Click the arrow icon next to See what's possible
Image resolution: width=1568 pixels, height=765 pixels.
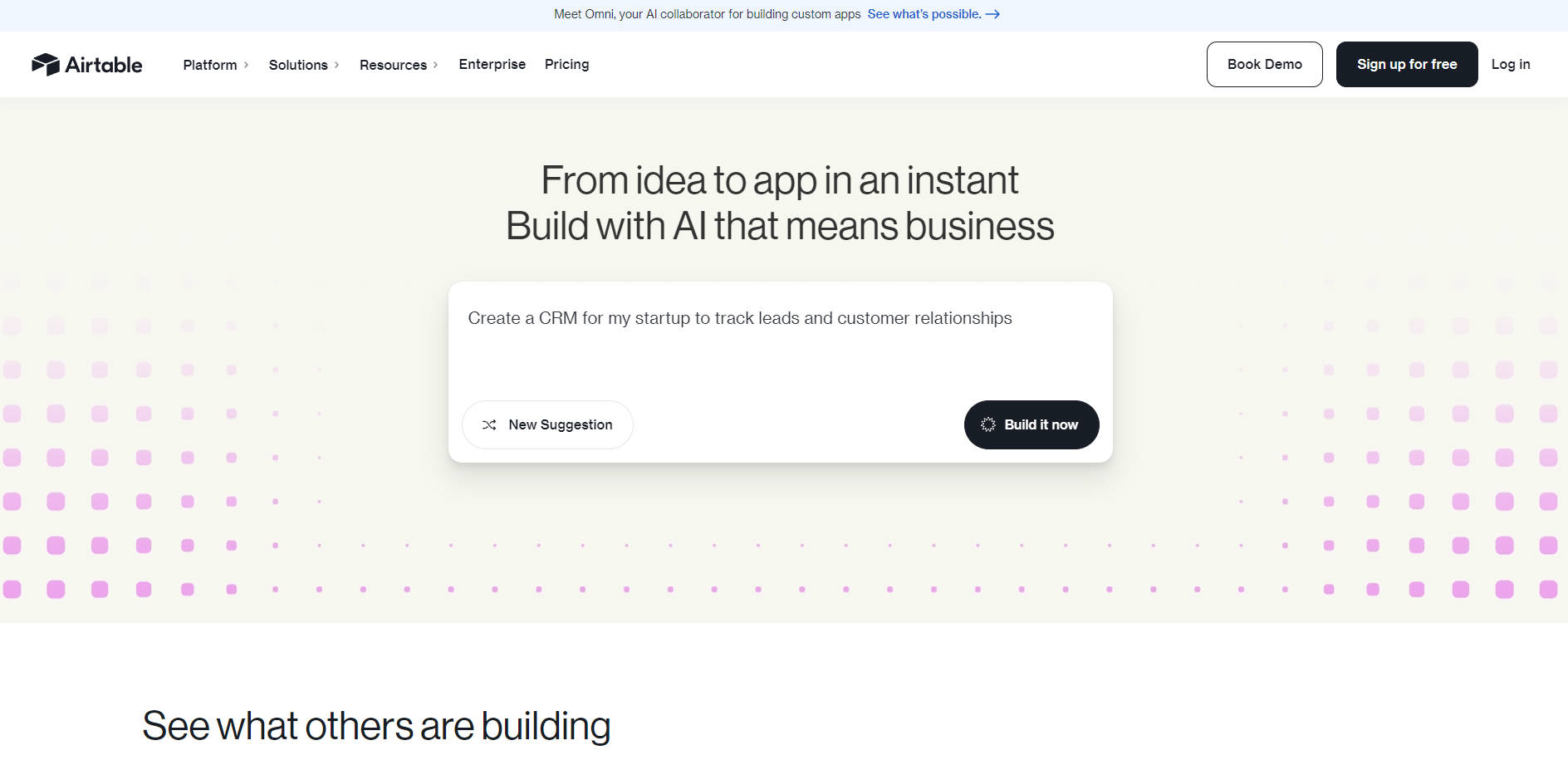coord(993,13)
